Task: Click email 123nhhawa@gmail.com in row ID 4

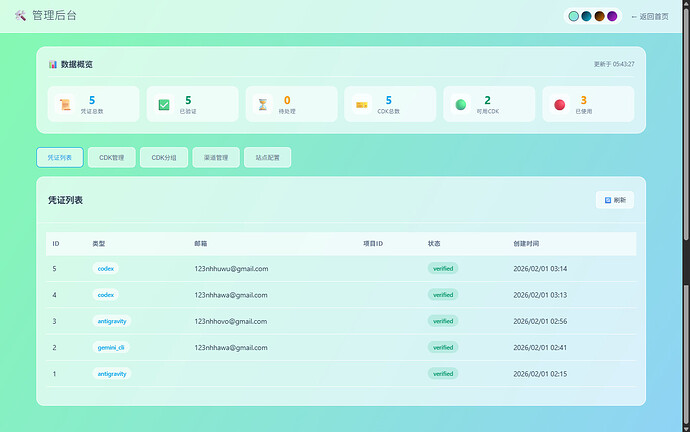Action: 231,295
